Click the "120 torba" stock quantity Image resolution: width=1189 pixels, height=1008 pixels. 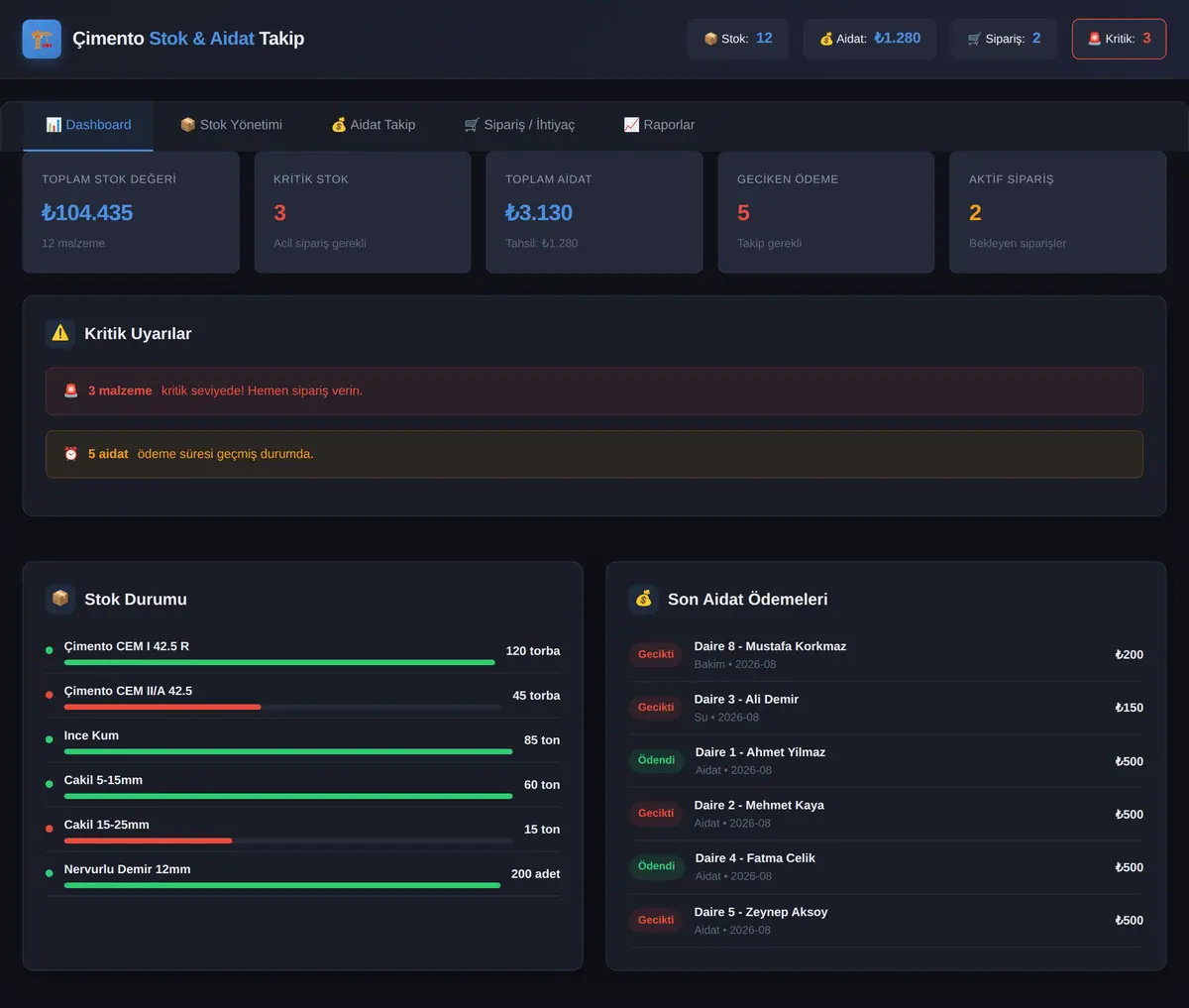point(533,651)
